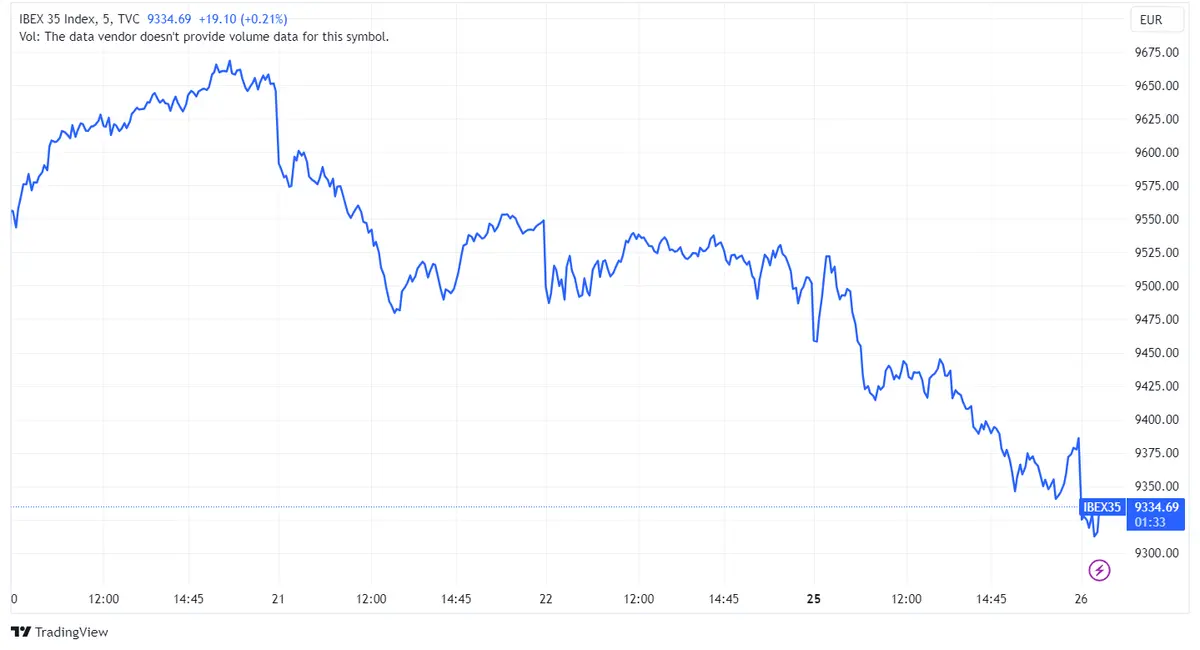Click the TradingView logo icon

click(18, 632)
